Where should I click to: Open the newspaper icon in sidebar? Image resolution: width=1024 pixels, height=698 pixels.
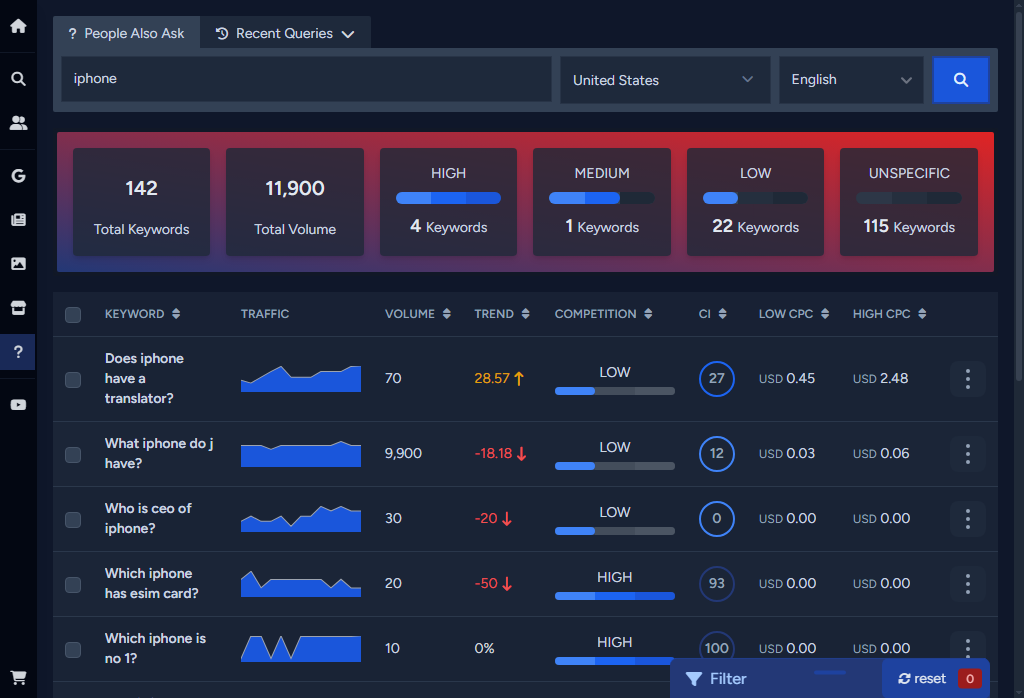pyautogui.click(x=18, y=219)
